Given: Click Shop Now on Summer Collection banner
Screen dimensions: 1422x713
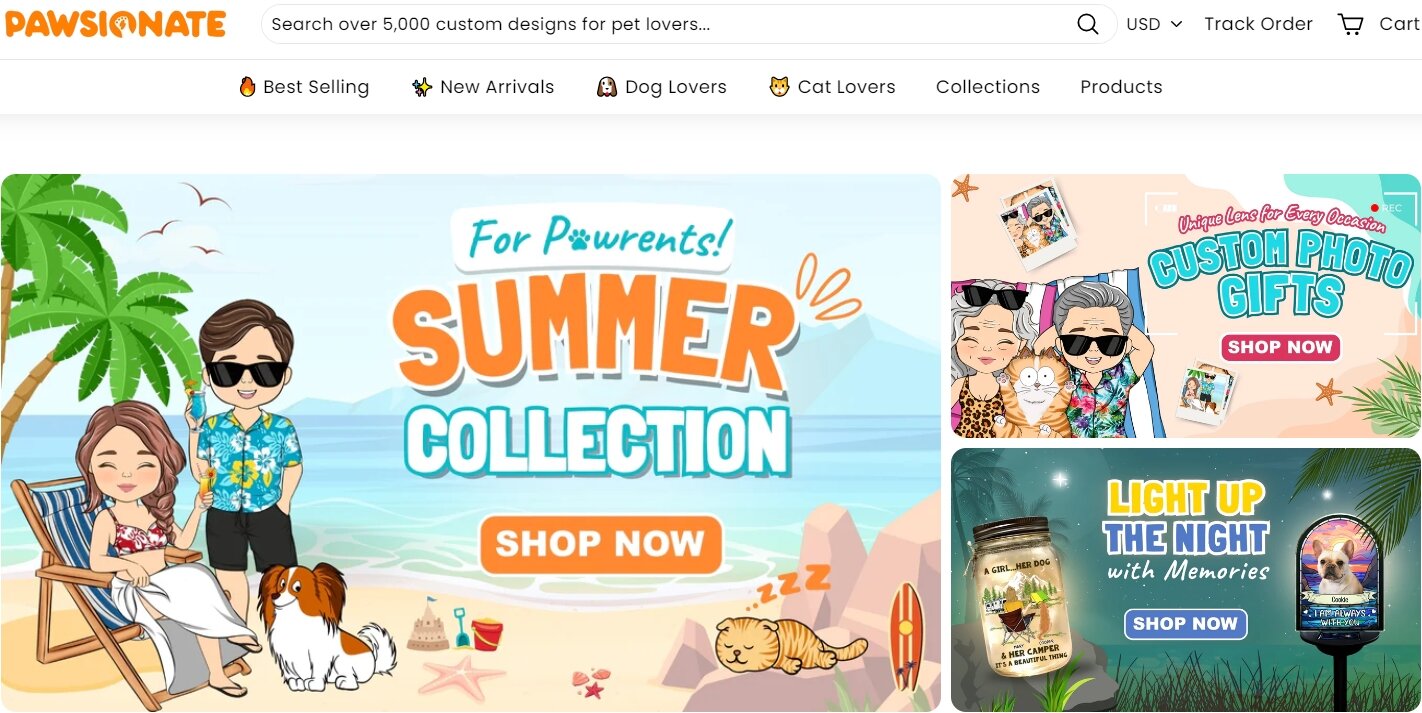Looking at the screenshot, I should pyautogui.click(x=601, y=545).
